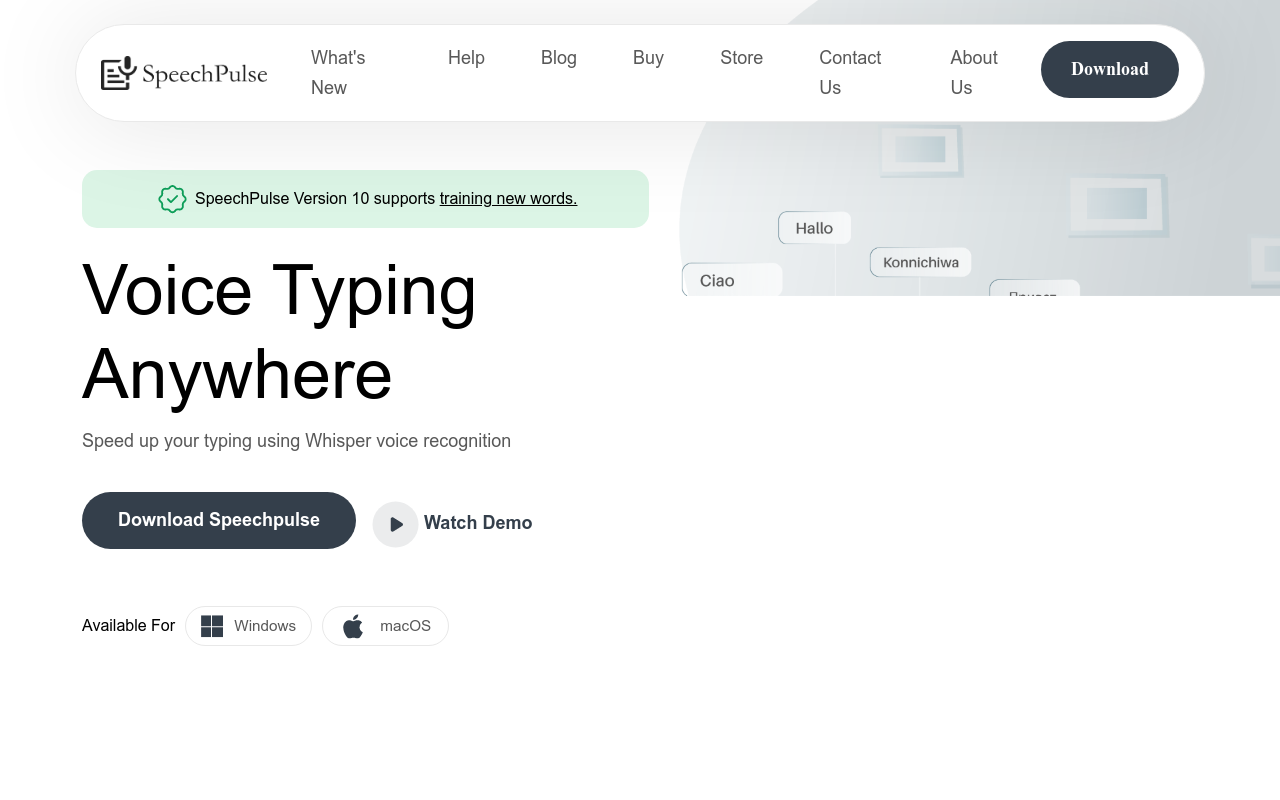Click the Watch Demo label
Viewport: 1280px width, 800px height.
pos(478,523)
